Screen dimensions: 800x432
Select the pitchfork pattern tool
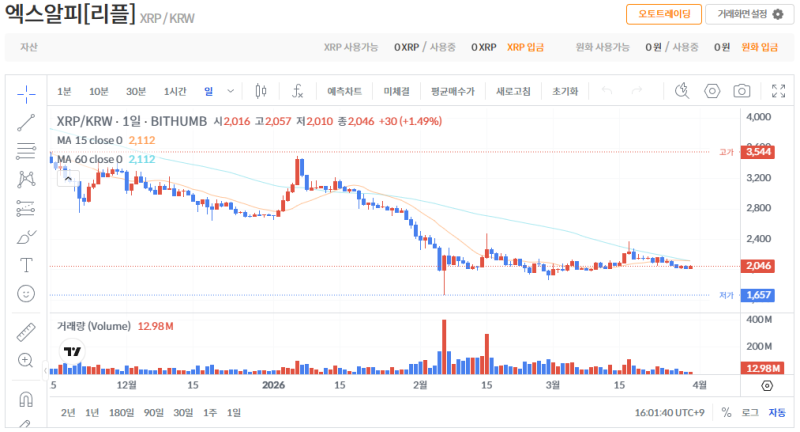(x=26, y=180)
